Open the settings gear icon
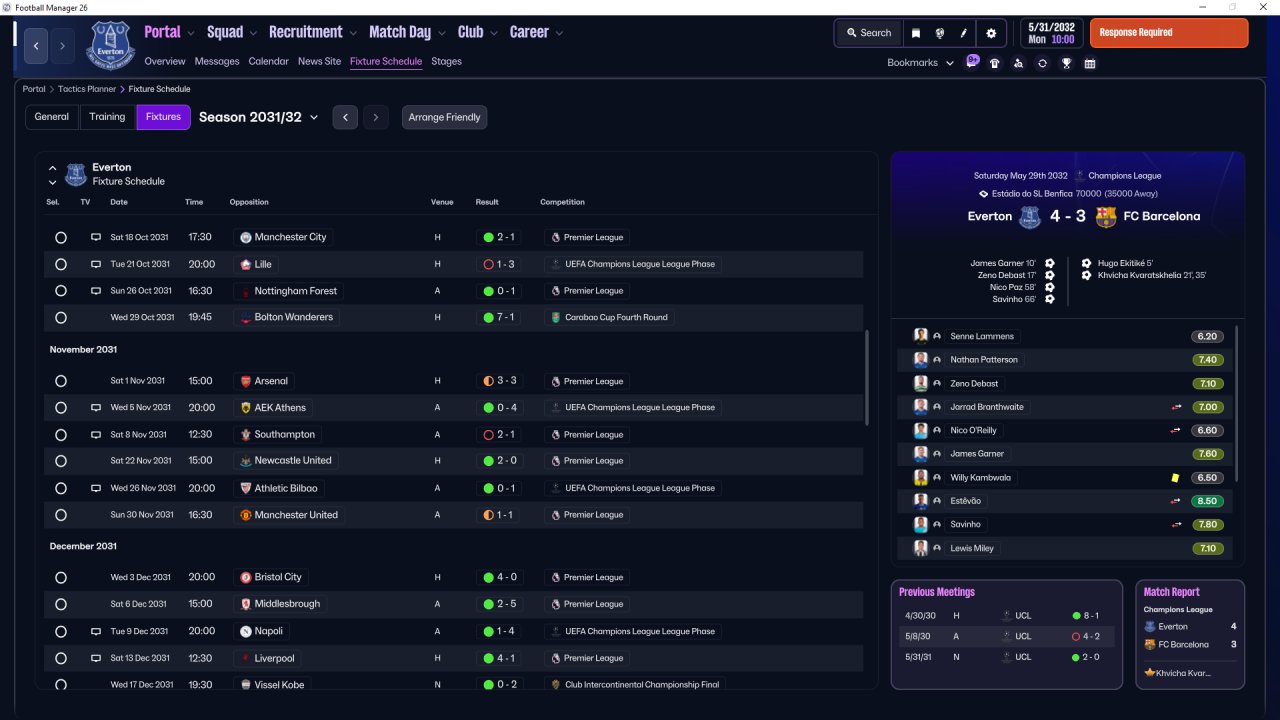Screen dimensions: 1280x720 [x=991, y=33]
